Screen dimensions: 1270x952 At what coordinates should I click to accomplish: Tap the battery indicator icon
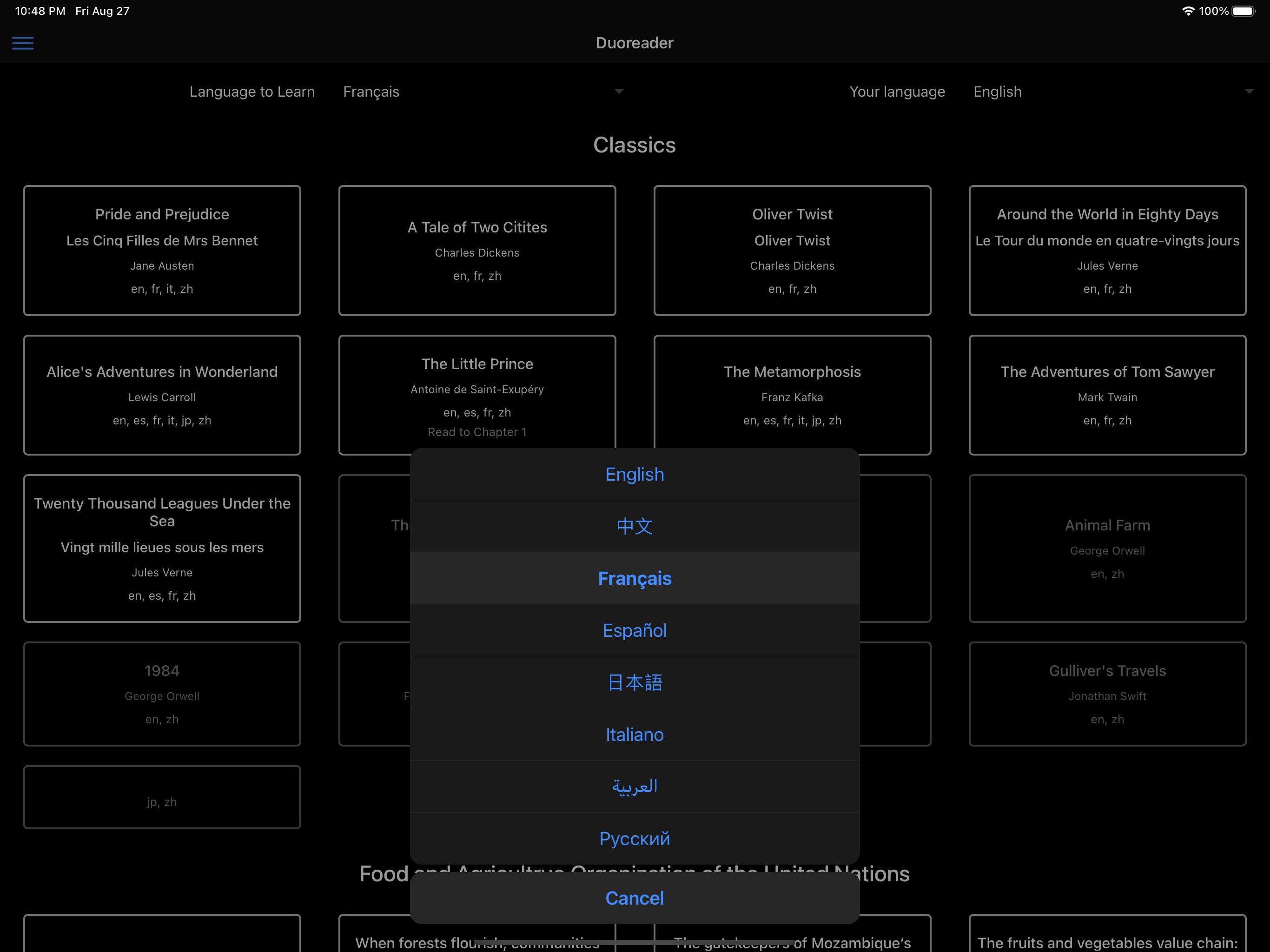(1243, 11)
